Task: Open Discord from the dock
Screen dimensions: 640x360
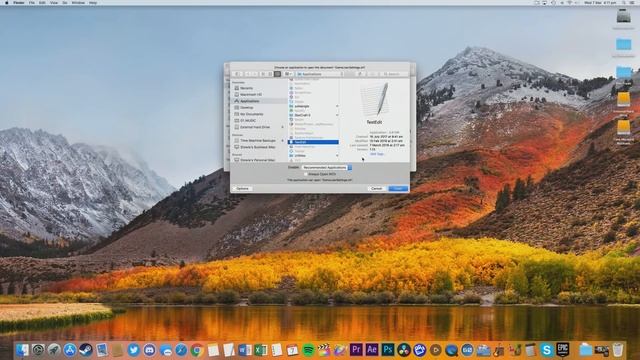Action: click(149, 350)
